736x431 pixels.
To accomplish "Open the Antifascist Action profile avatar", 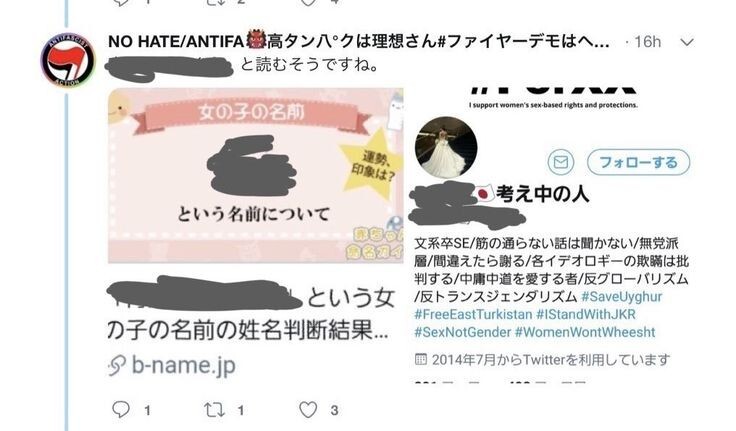I will pyautogui.click(x=68, y=60).
